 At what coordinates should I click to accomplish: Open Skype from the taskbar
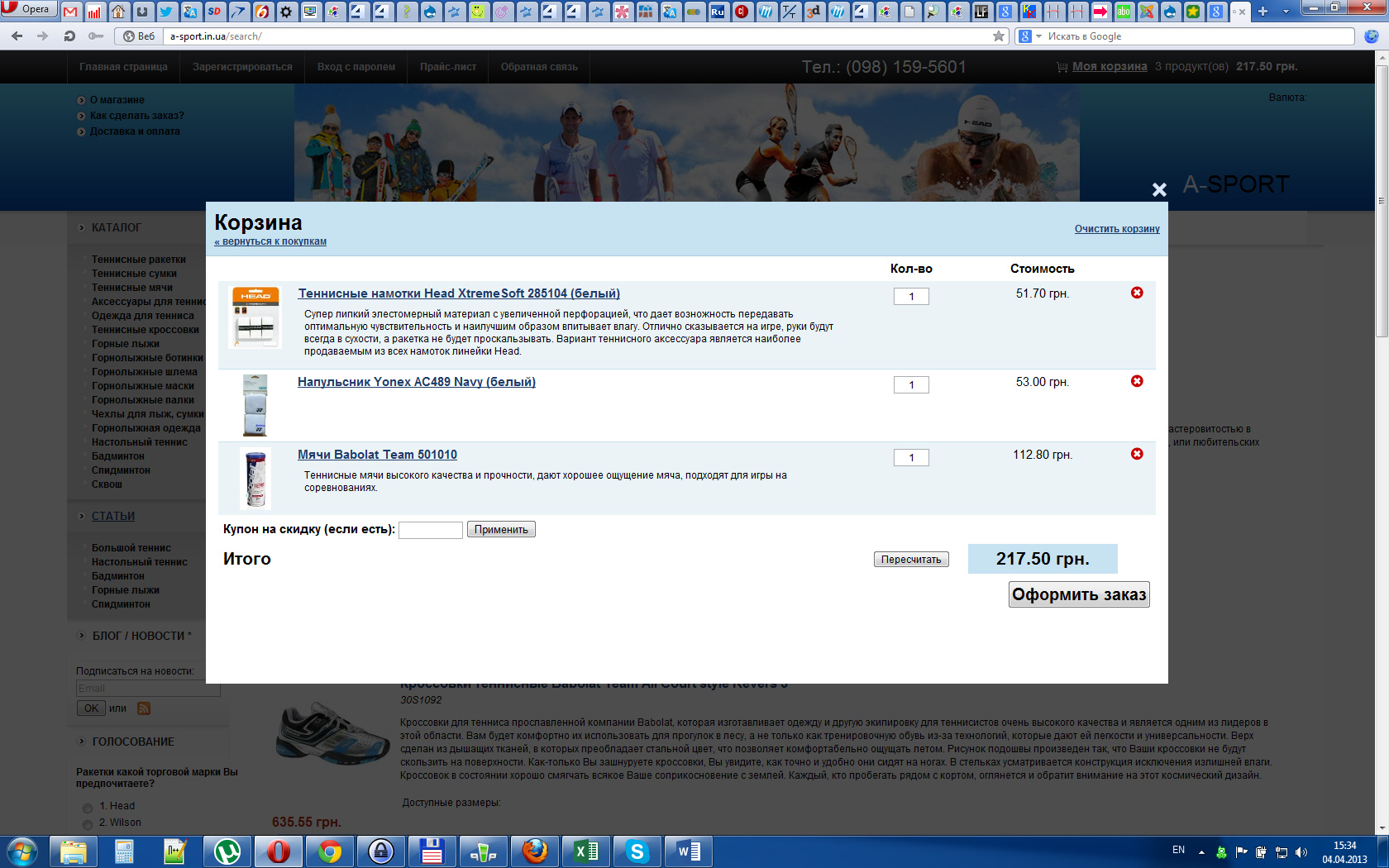[637, 851]
